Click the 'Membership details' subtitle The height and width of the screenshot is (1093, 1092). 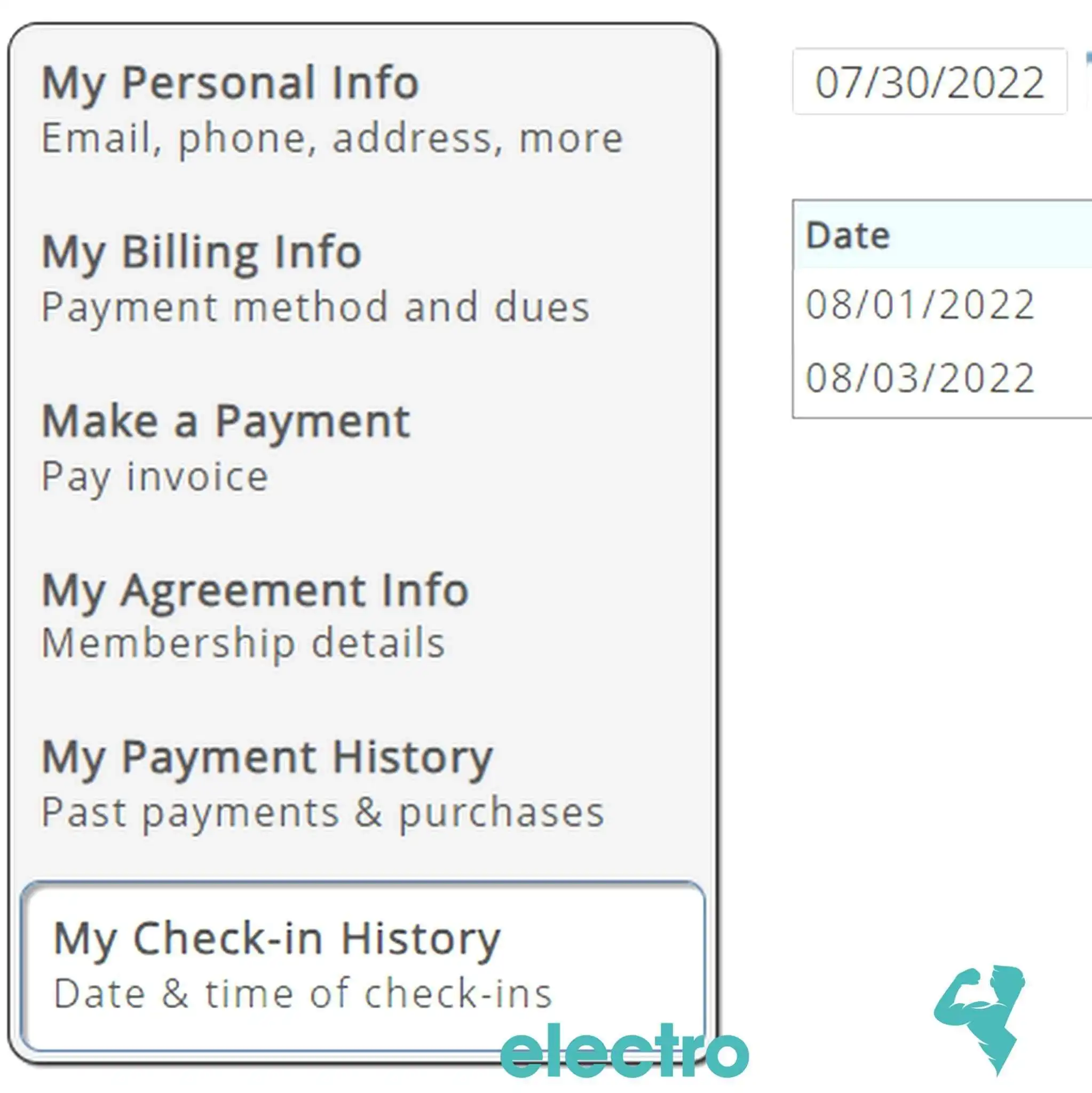pyautogui.click(x=244, y=643)
